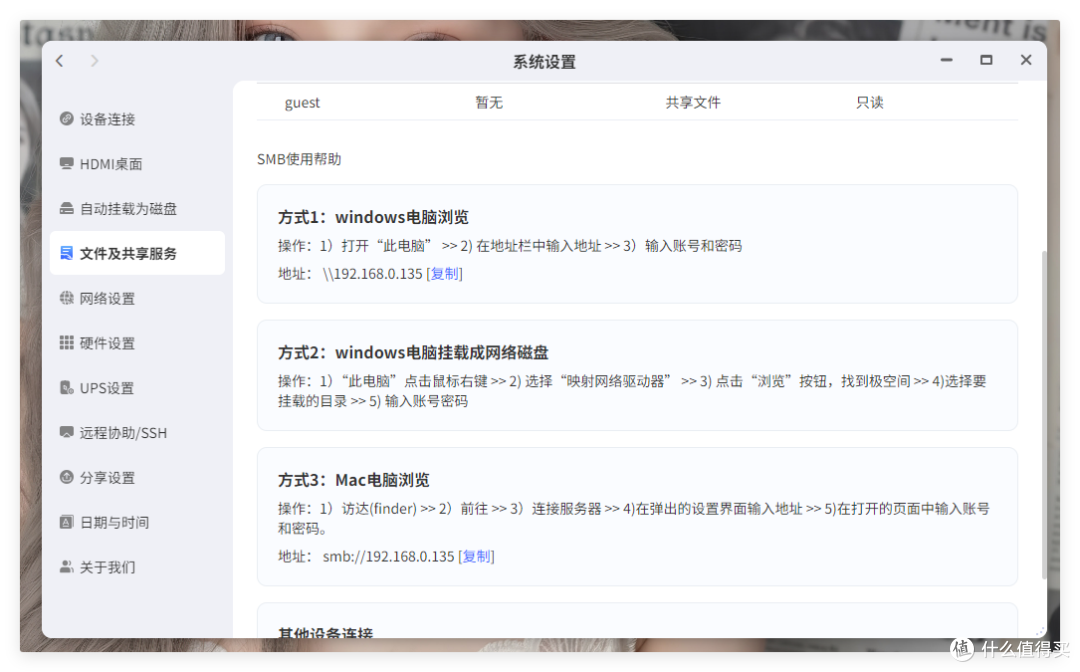The width and height of the screenshot is (1080, 672).
Task: Click the 方式1：windows电脑浏览 heading
Action: (373, 217)
